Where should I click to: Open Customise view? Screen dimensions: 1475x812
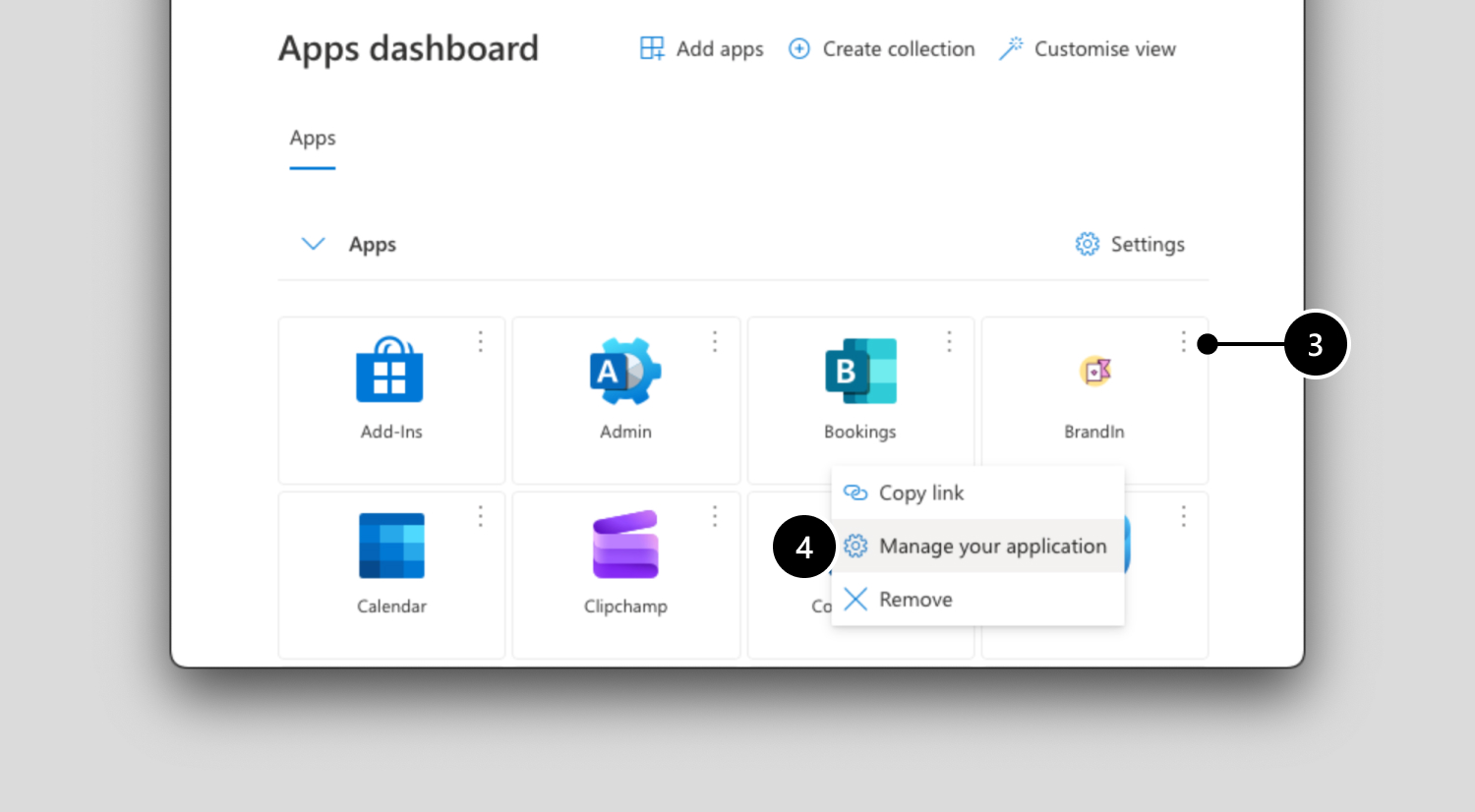[1088, 49]
